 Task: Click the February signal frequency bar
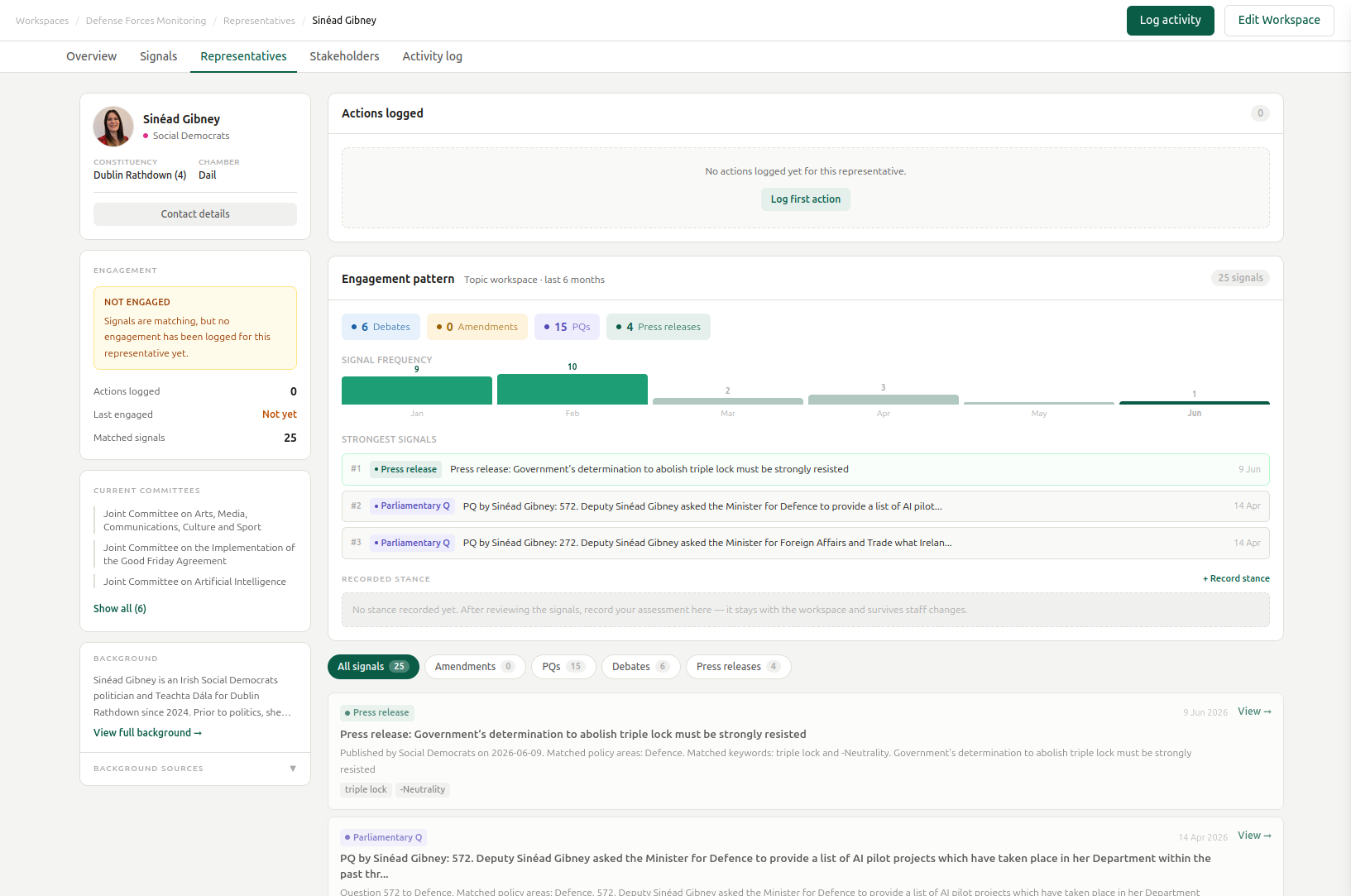572,389
